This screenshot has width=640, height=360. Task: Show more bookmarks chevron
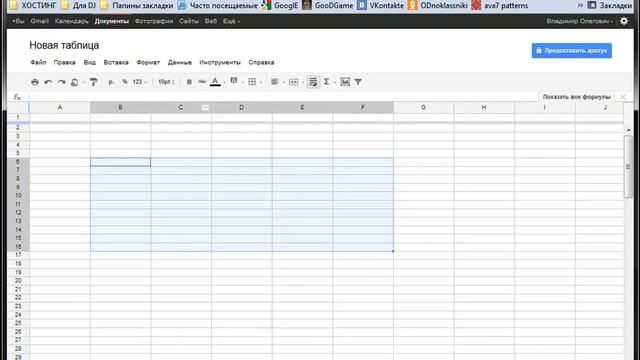click(580, 5)
